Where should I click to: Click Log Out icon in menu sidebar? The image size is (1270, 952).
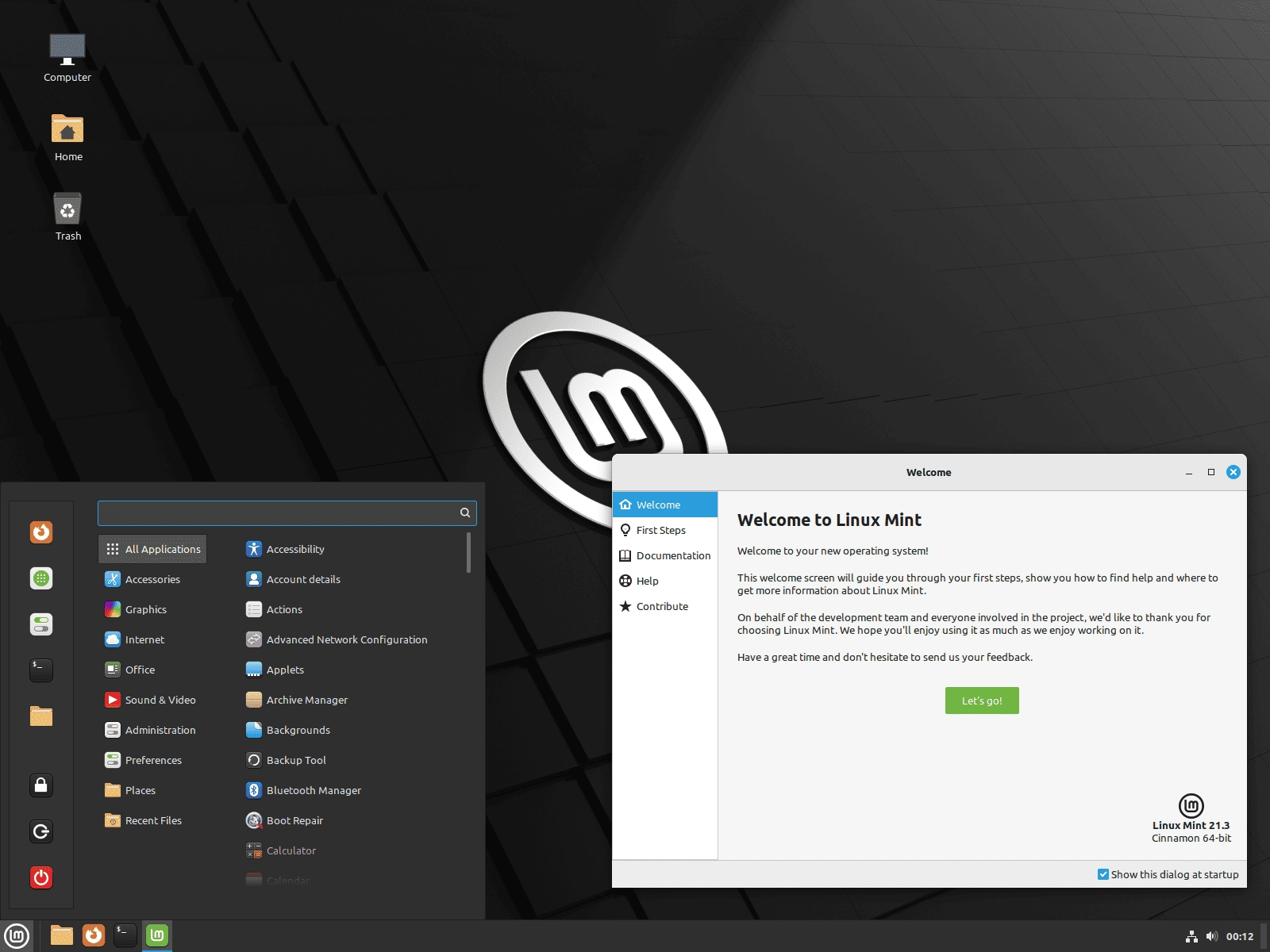point(41,831)
